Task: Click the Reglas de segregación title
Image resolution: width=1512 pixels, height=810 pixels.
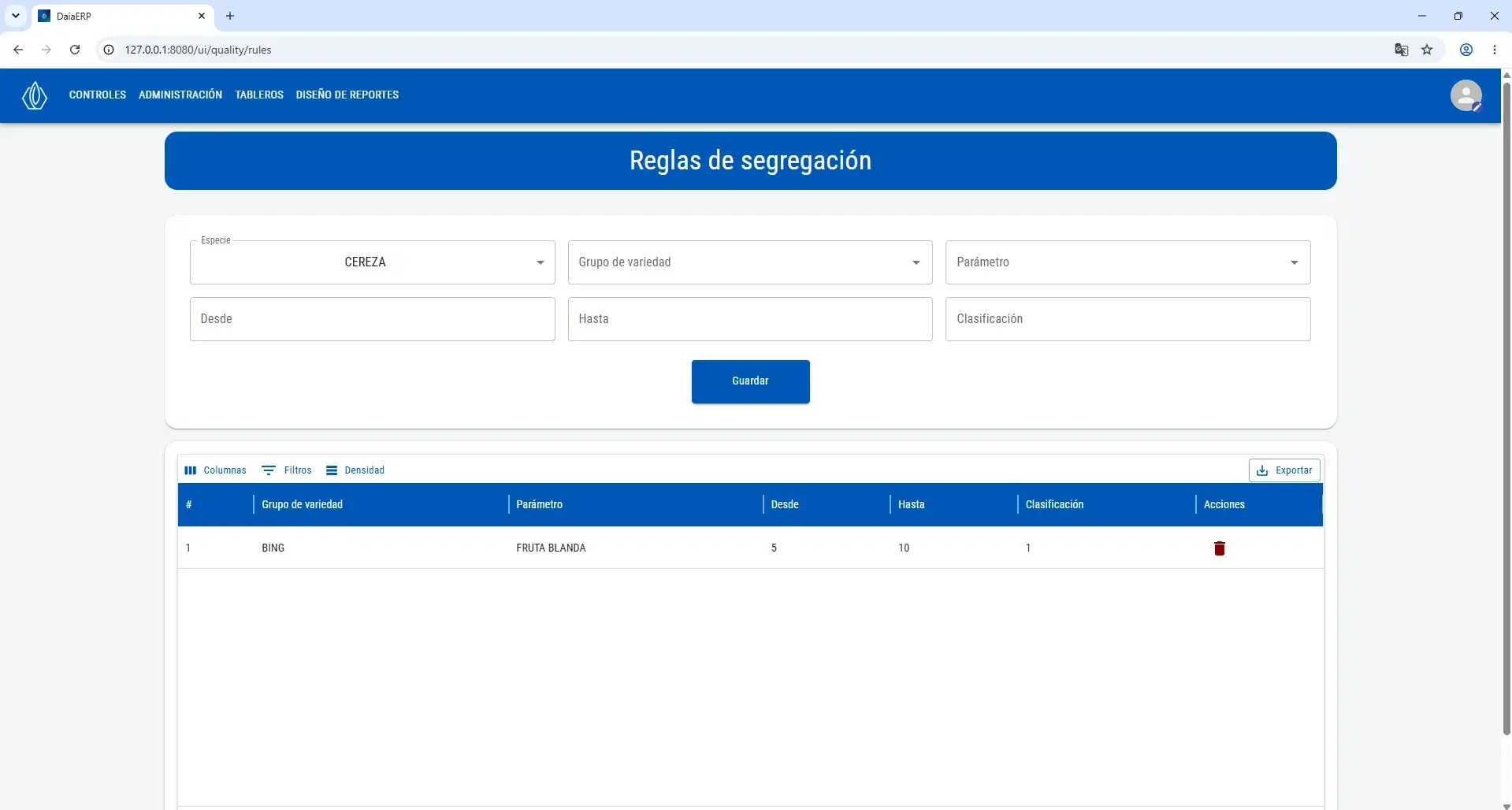Action: (750, 161)
